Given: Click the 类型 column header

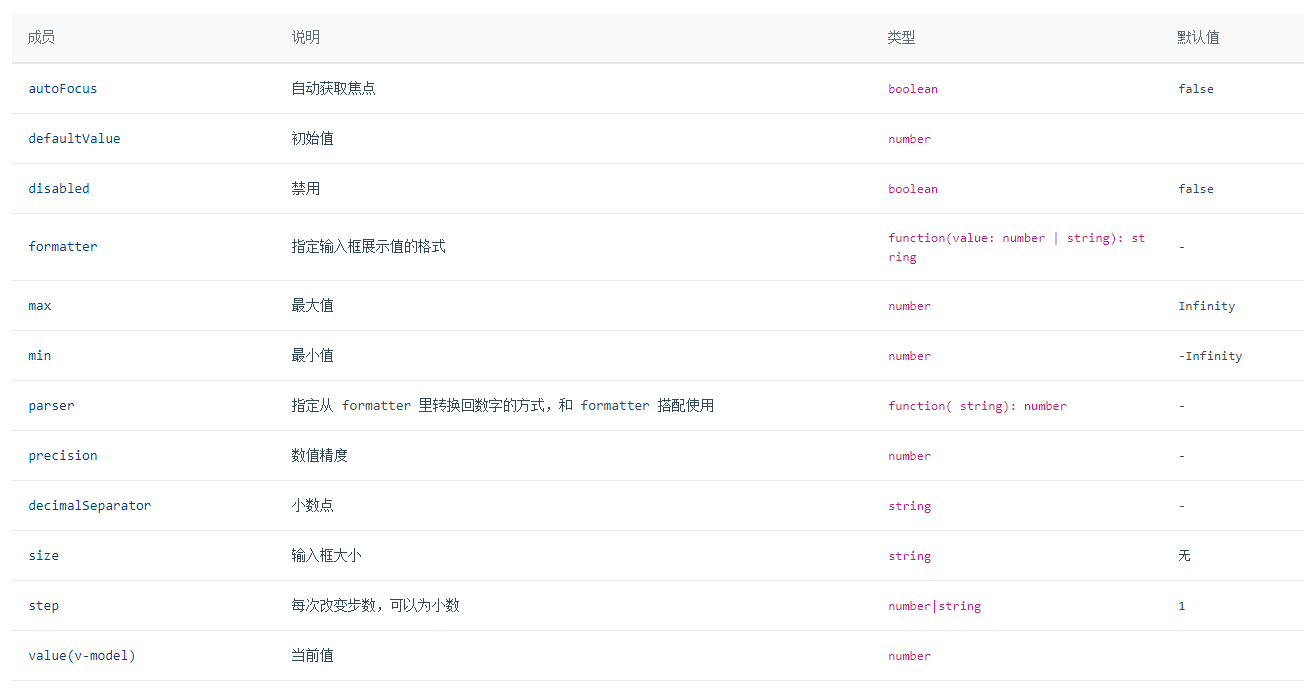Looking at the screenshot, I should (x=897, y=37).
